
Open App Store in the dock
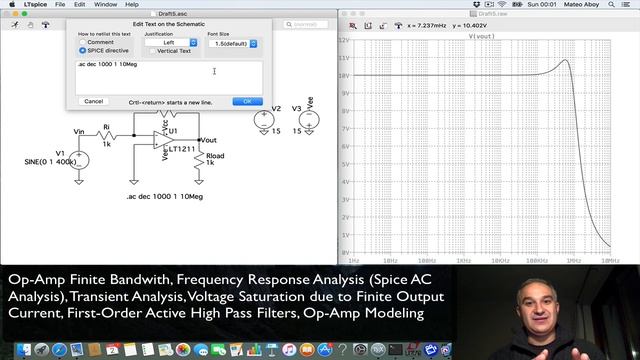325,350
